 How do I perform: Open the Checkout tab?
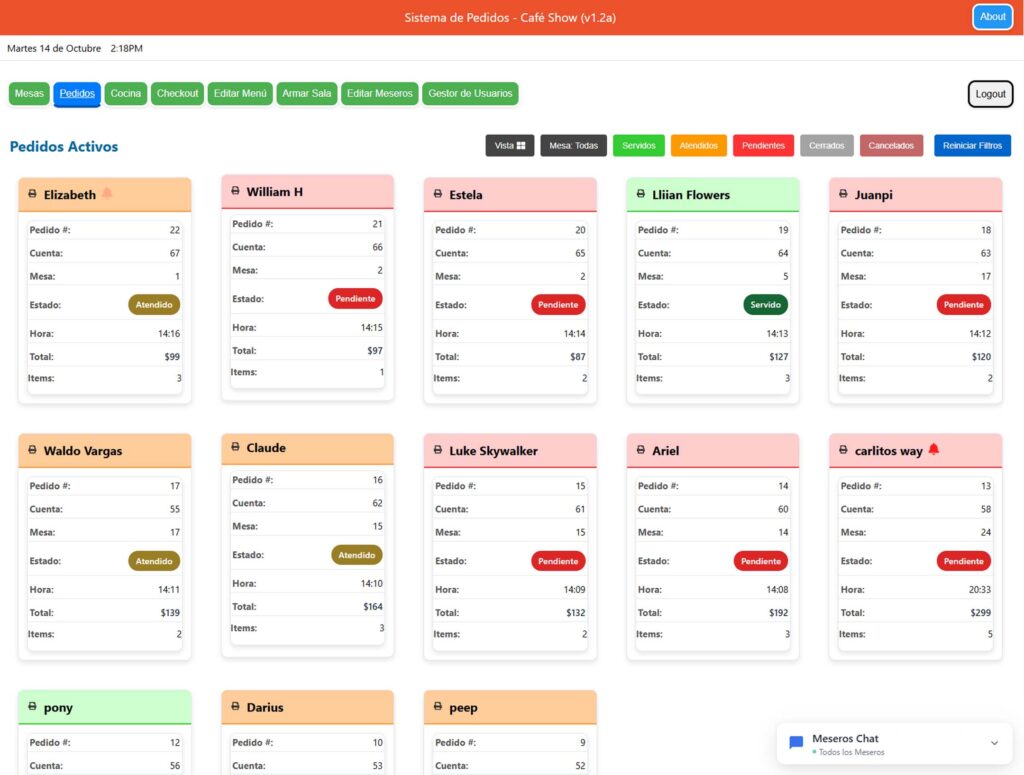coord(178,93)
